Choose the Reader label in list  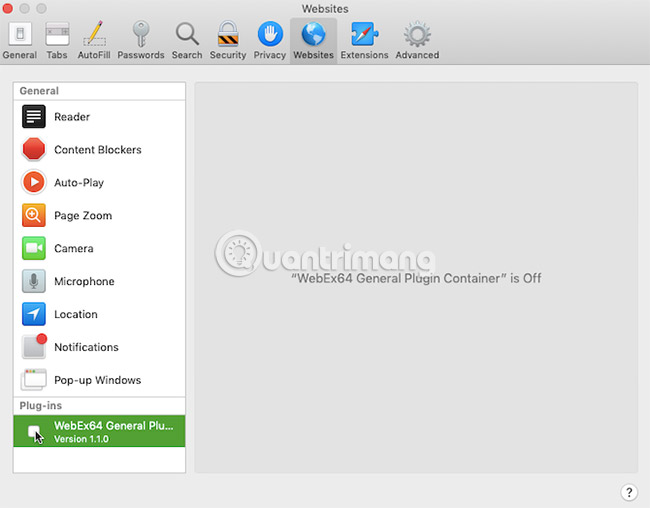[72, 117]
